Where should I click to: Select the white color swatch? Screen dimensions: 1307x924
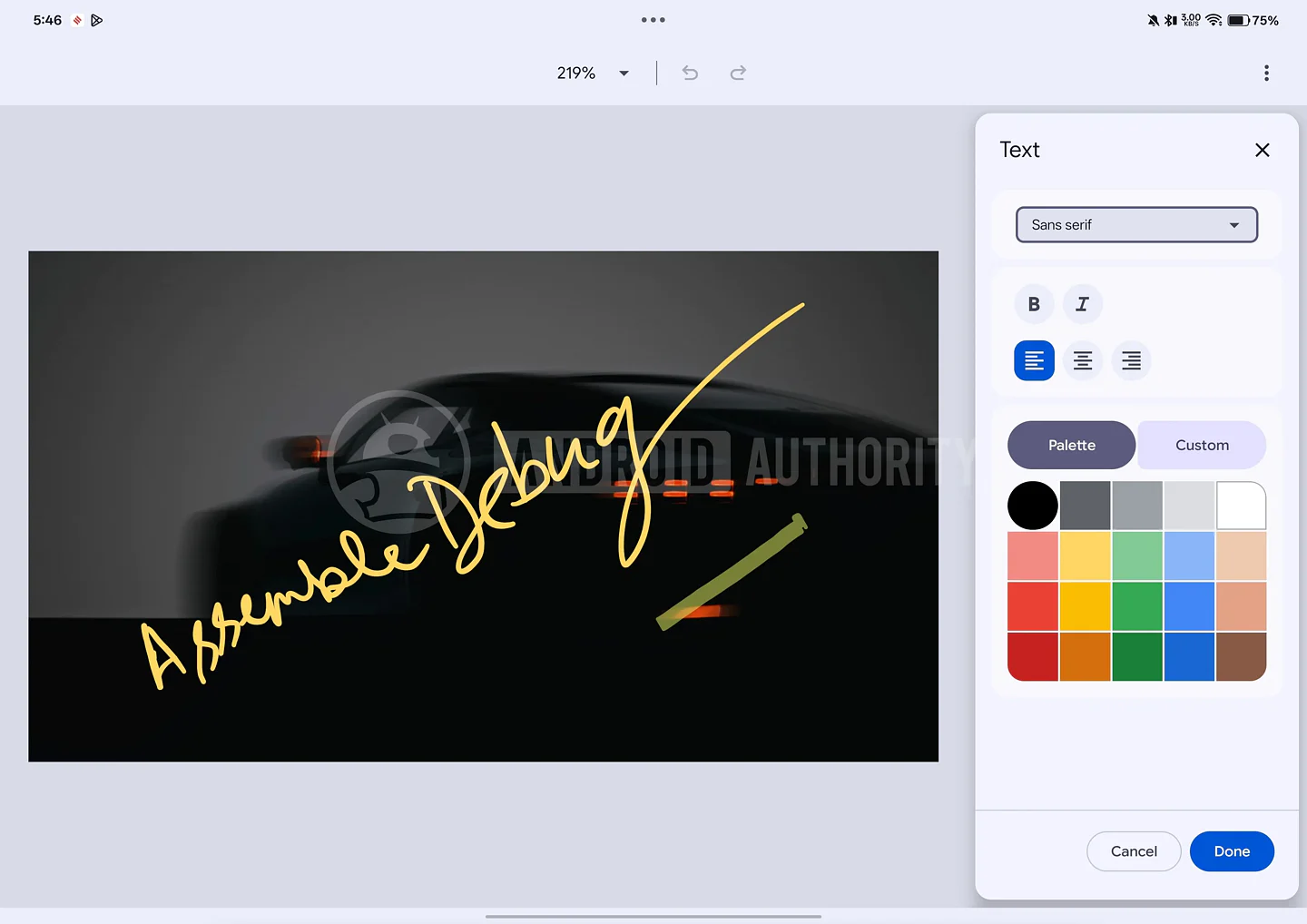1241,506
